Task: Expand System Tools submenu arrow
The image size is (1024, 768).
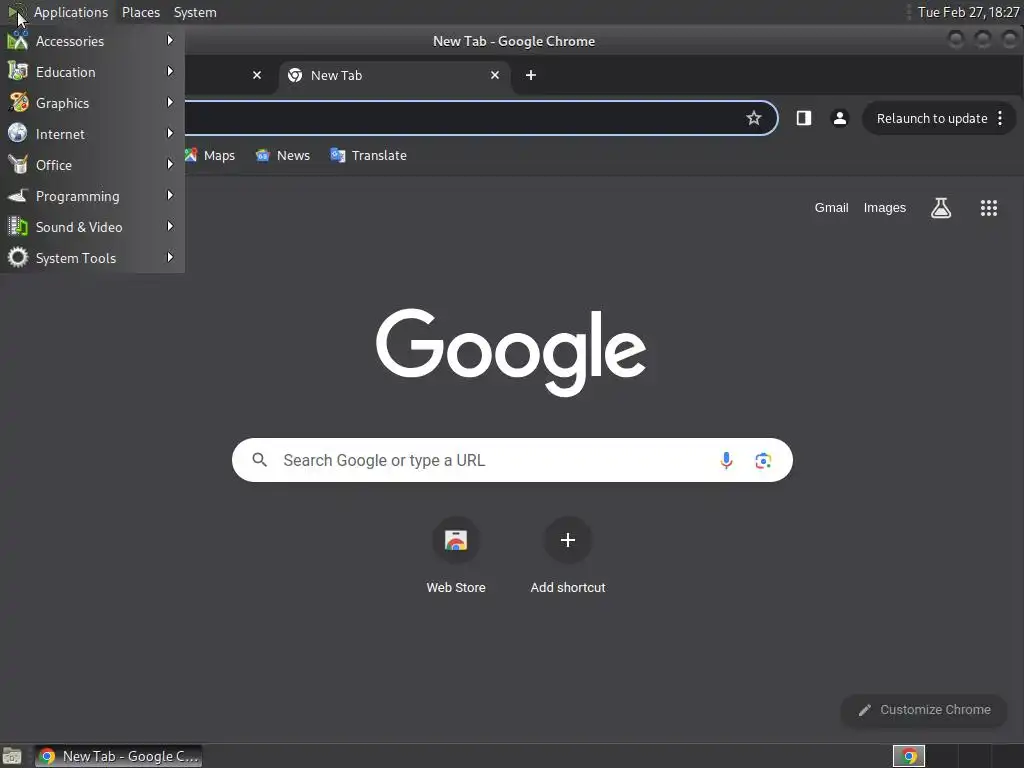Action: (x=170, y=258)
